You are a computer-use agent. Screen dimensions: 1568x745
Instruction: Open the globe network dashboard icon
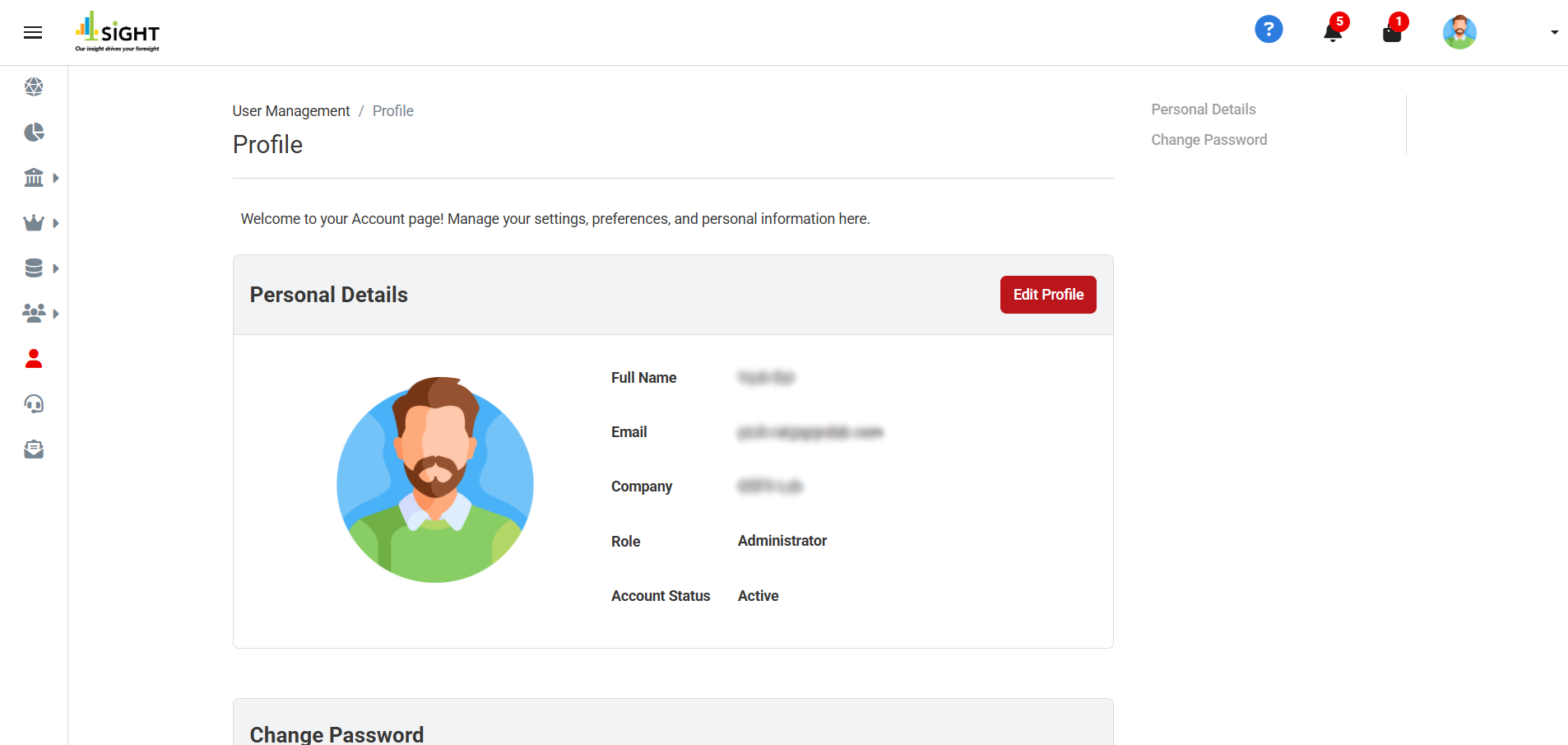(33, 86)
